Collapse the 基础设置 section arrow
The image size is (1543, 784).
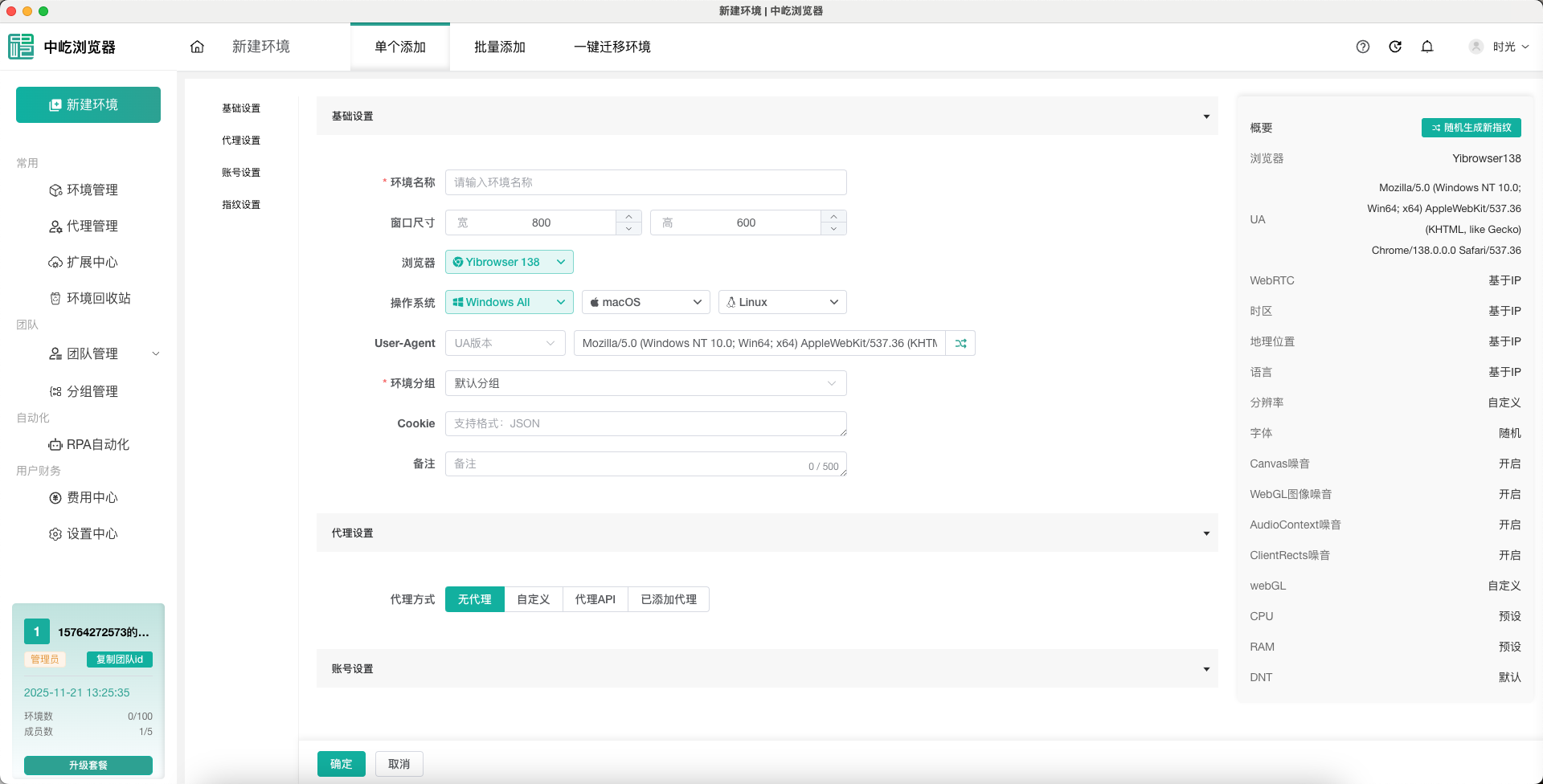coord(1205,116)
